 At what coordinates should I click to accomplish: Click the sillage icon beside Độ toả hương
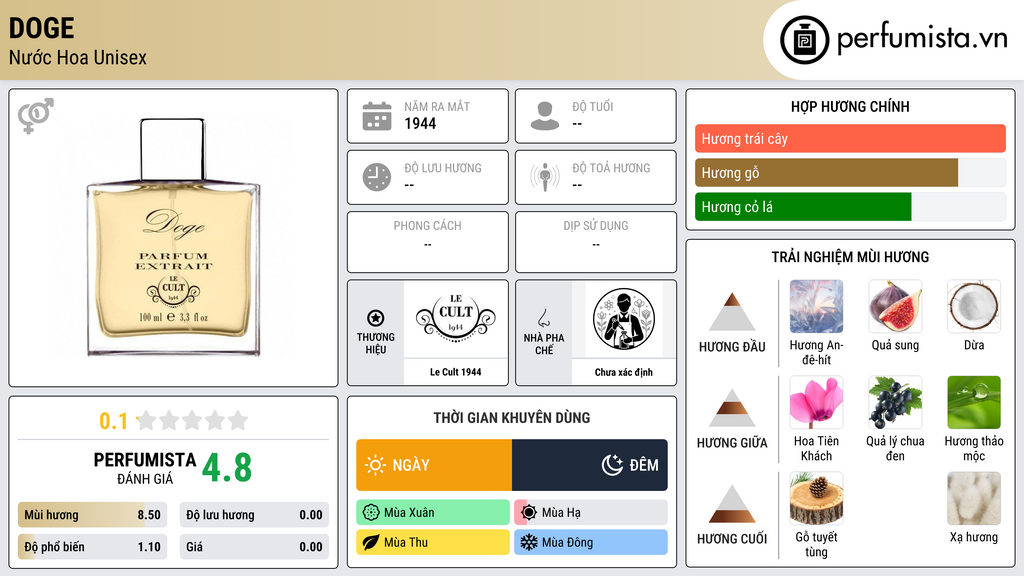pyautogui.click(x=545, y=177)
